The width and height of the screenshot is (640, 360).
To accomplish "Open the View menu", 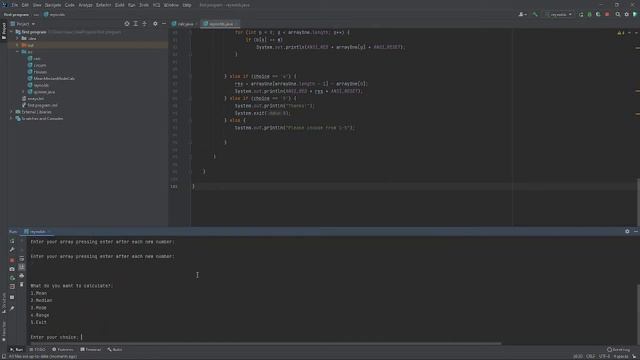I will (37, 5).
